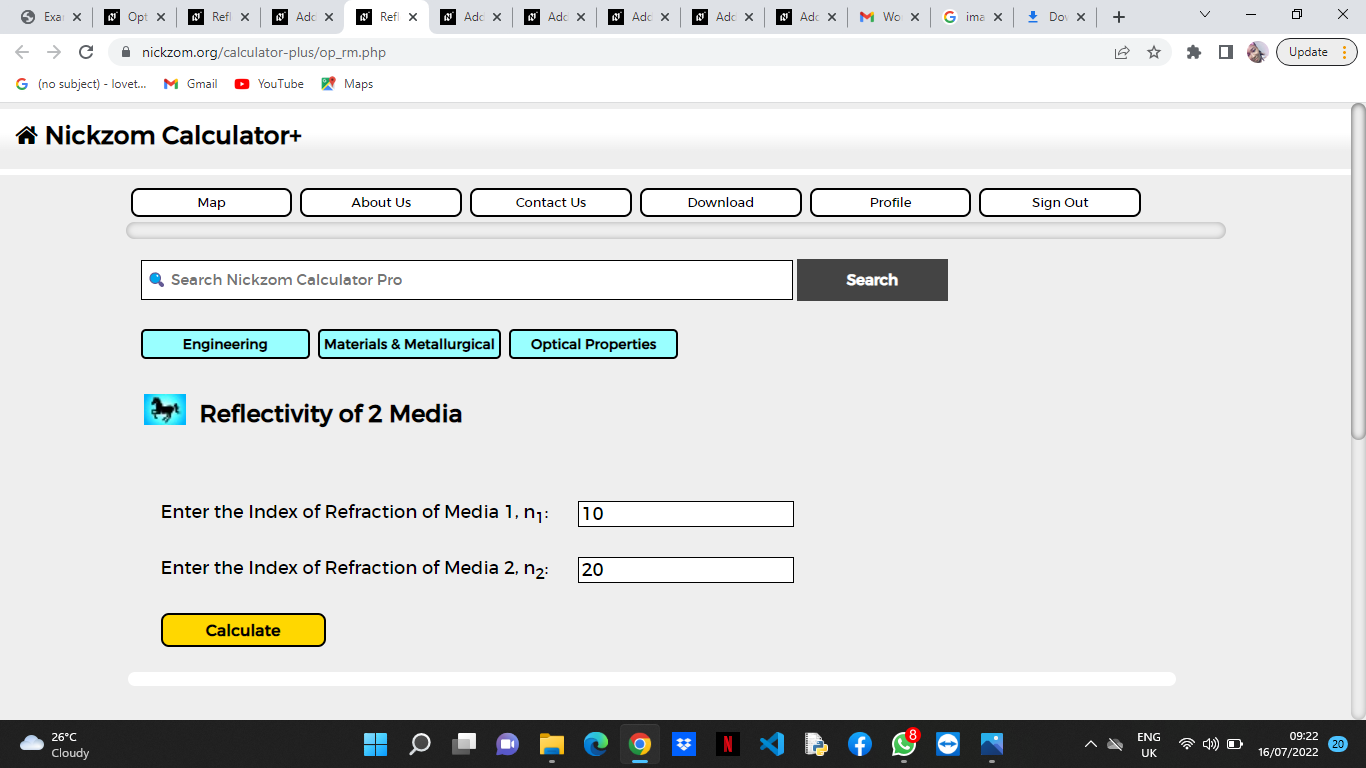
Task: Open the (no subject) bookmark
Action: [x=81, y=84]
